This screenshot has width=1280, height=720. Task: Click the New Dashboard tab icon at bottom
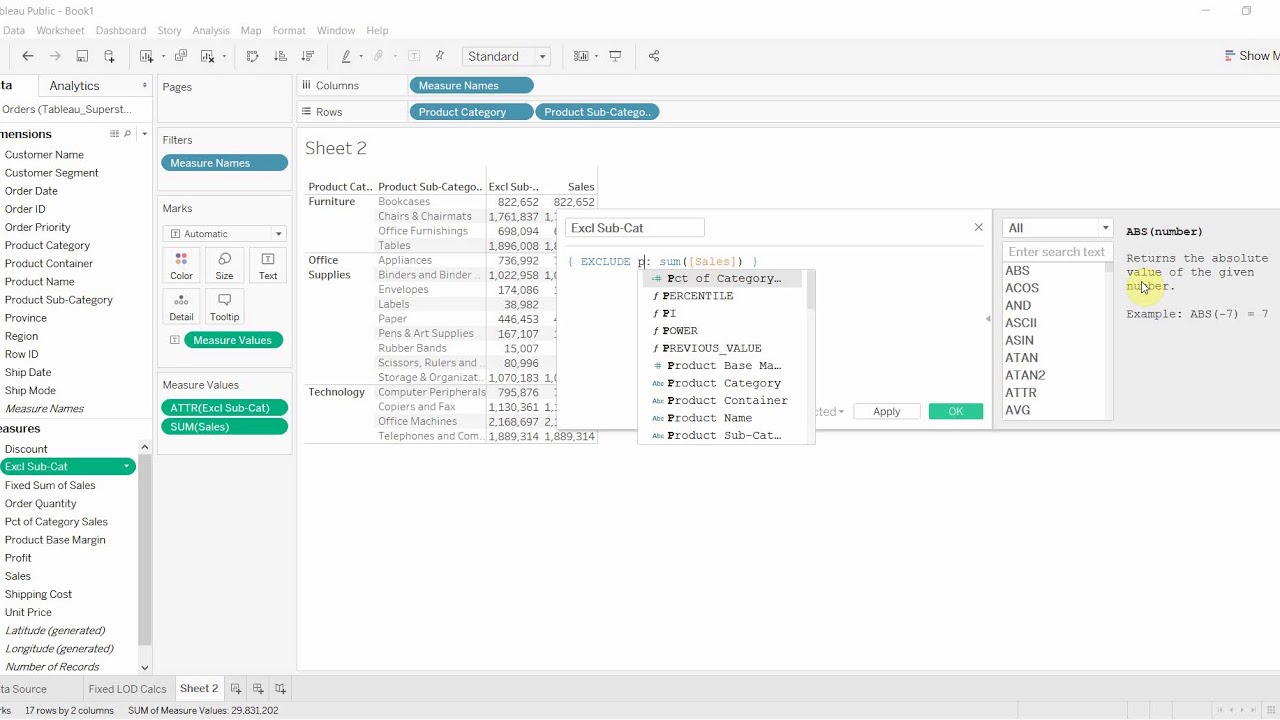pos(258,689)
